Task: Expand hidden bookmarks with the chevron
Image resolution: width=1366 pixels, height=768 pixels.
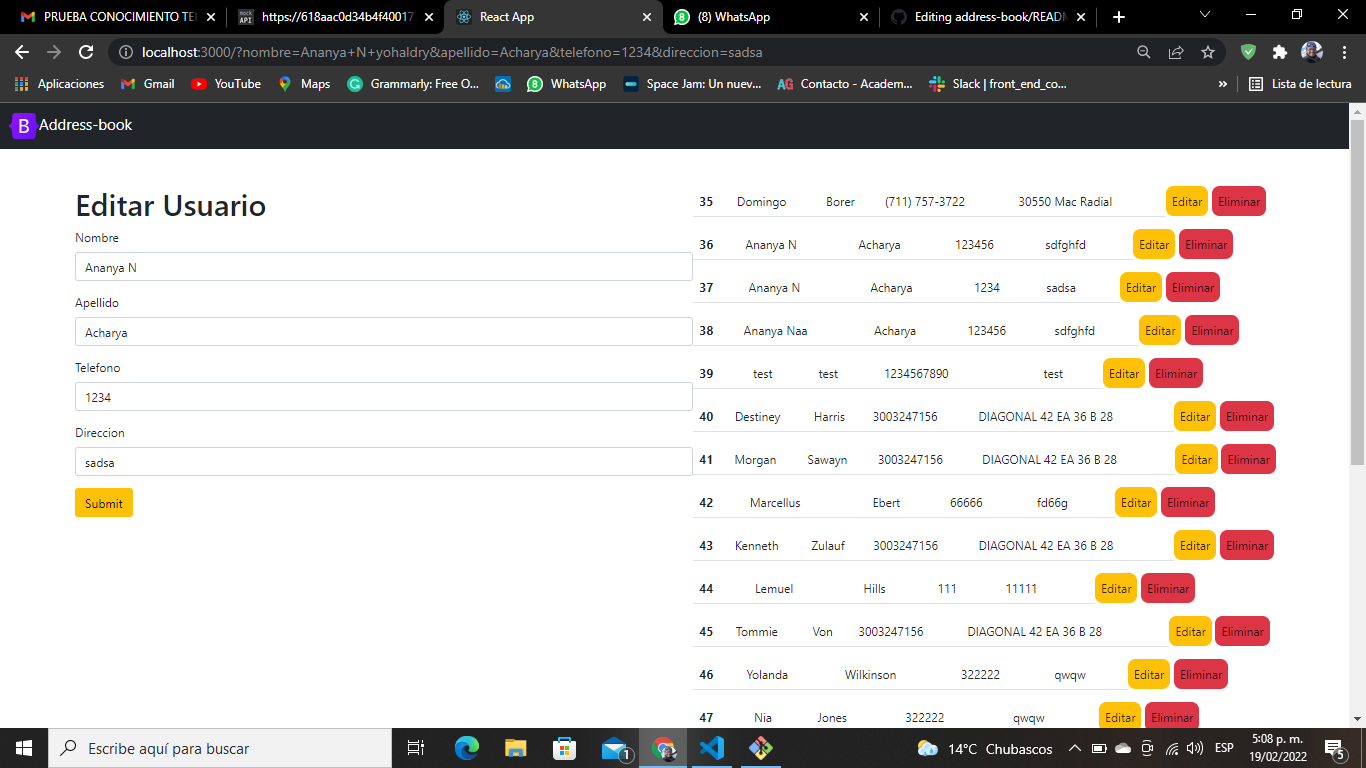Action: [1222, 84]
